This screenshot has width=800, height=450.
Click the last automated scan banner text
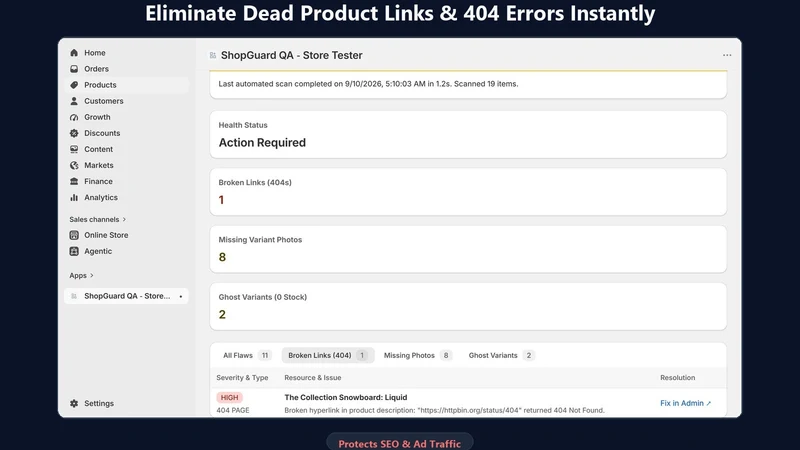pos(368,84)
